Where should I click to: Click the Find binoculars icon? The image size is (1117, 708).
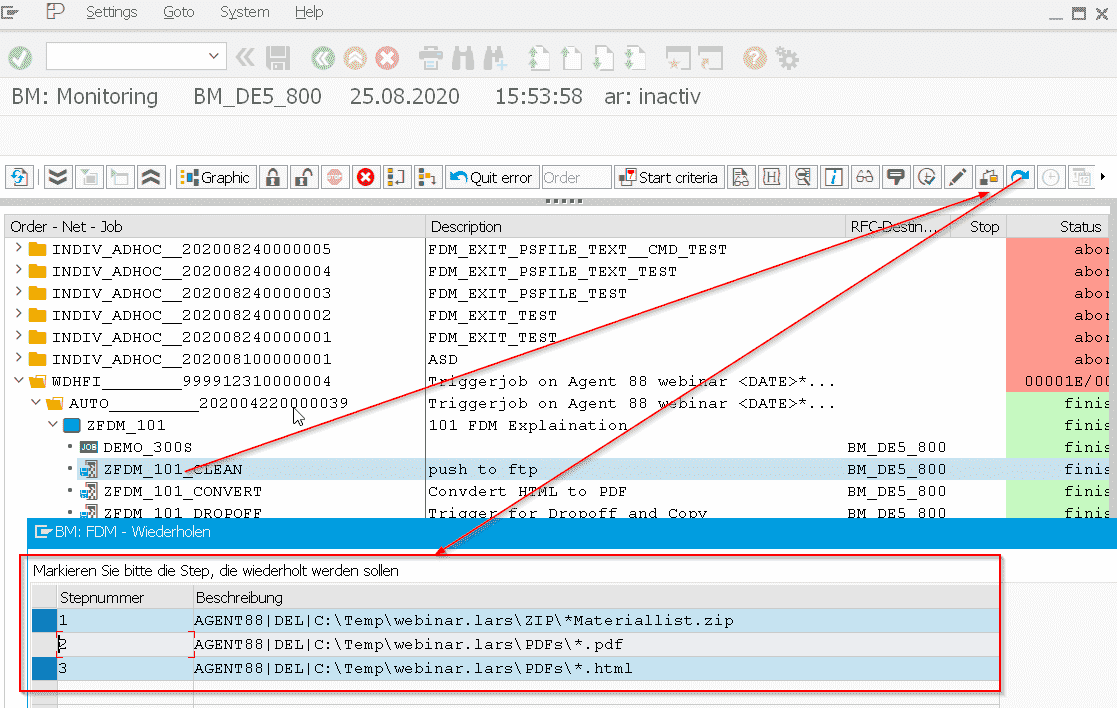pyautogui.click(x=463, y=58)
